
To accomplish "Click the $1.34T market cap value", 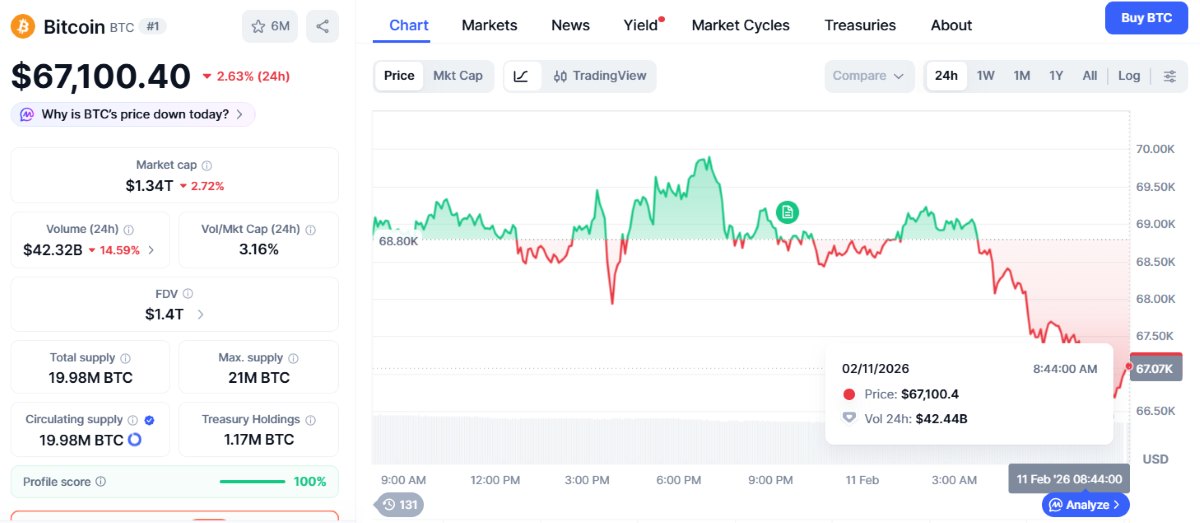I will point(149,186).
